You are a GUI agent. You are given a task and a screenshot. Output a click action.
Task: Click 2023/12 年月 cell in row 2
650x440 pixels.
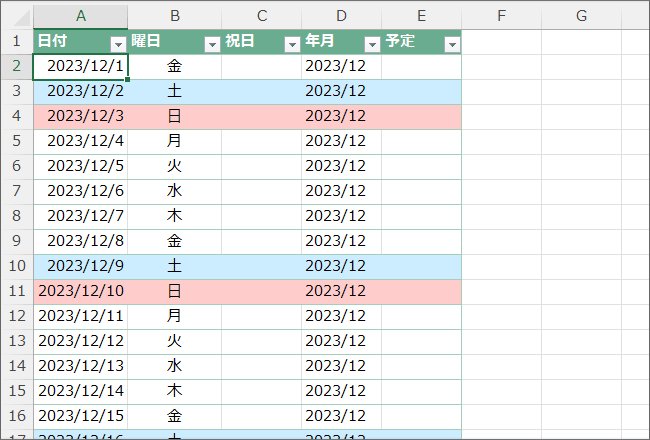(342, 66)
